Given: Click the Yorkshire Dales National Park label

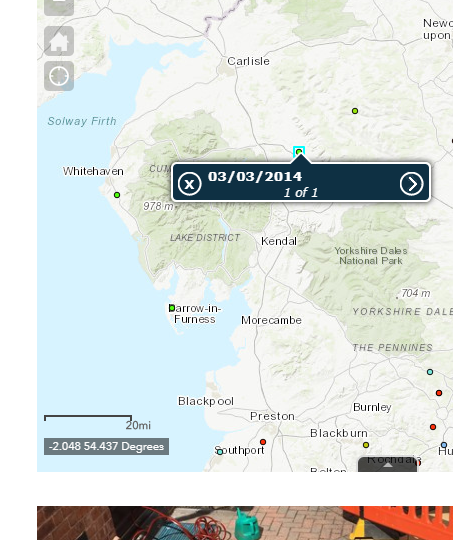Looking at the screenshot, I should [x=371, y=256].
